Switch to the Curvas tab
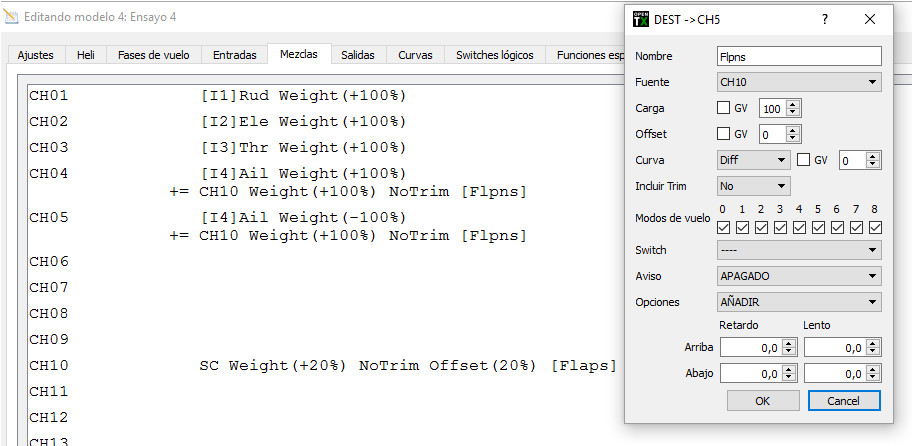The image size is (912, 446). click(x=415, y=55)
